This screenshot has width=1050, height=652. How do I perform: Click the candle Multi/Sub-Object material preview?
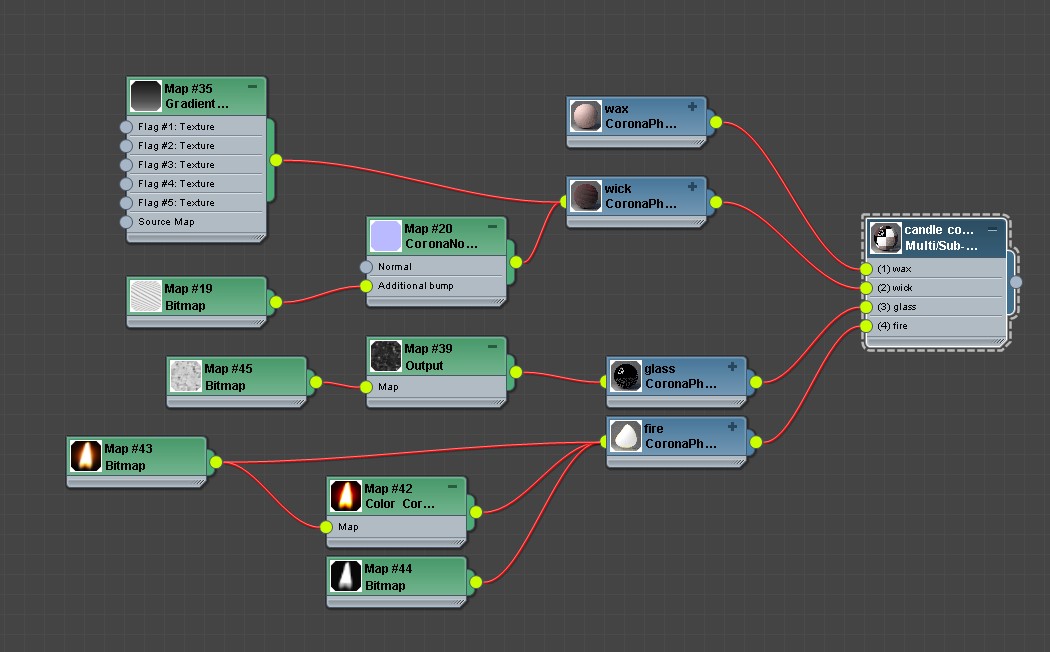[885, 238]
